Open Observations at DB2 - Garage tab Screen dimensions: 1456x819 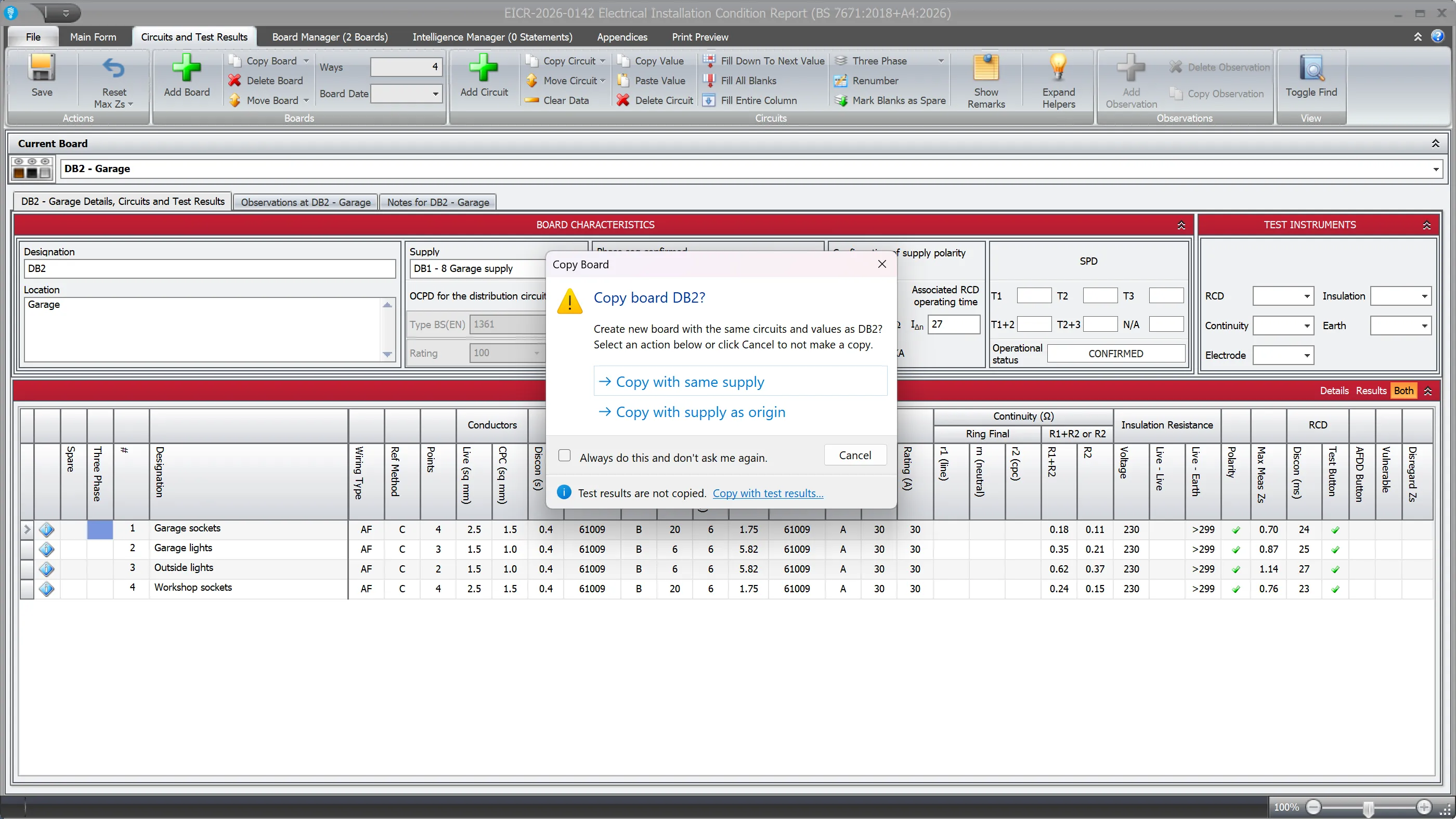click(x=306, y=202)
